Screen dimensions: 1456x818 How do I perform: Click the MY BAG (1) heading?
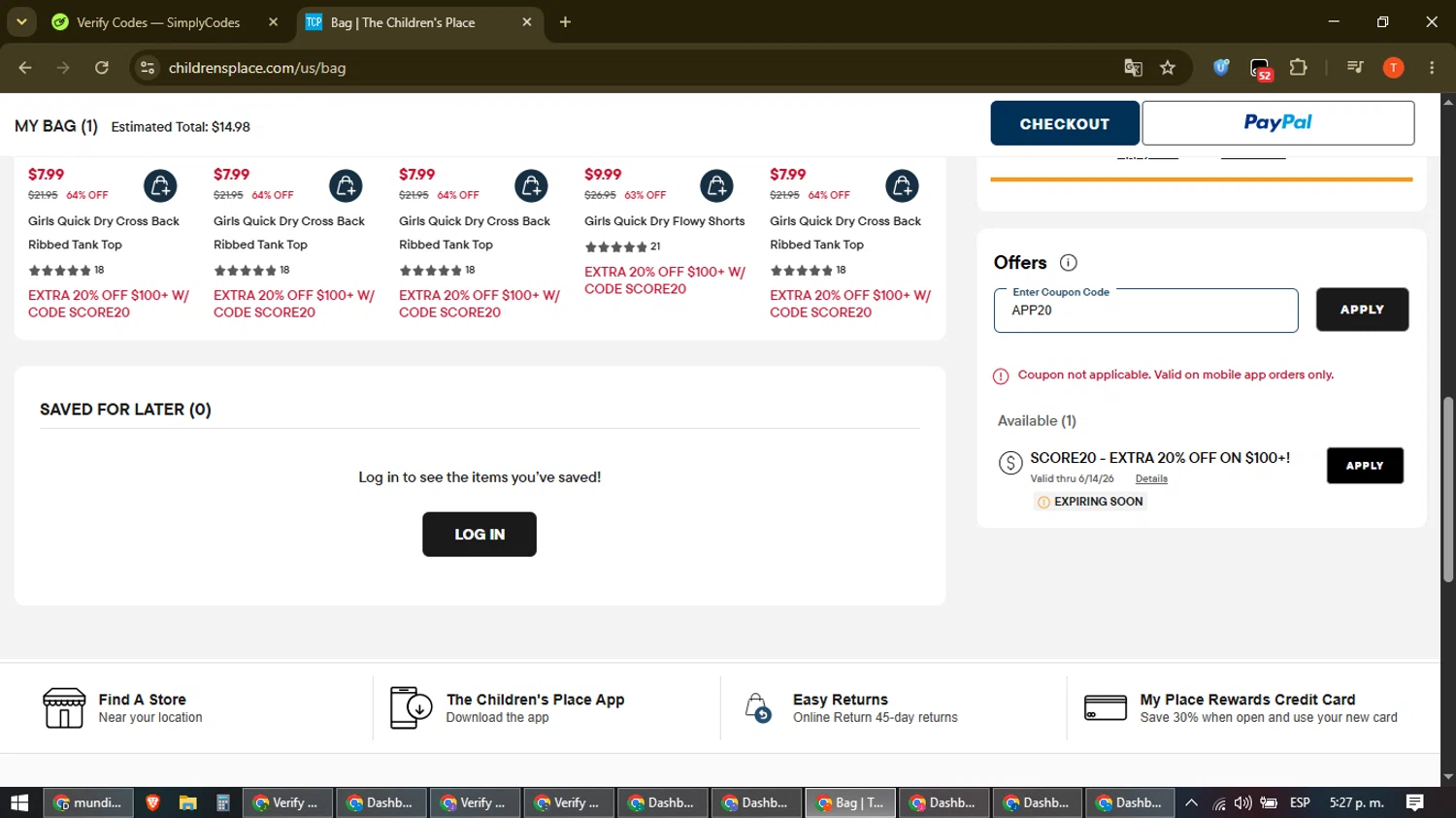tap(56, 126)
